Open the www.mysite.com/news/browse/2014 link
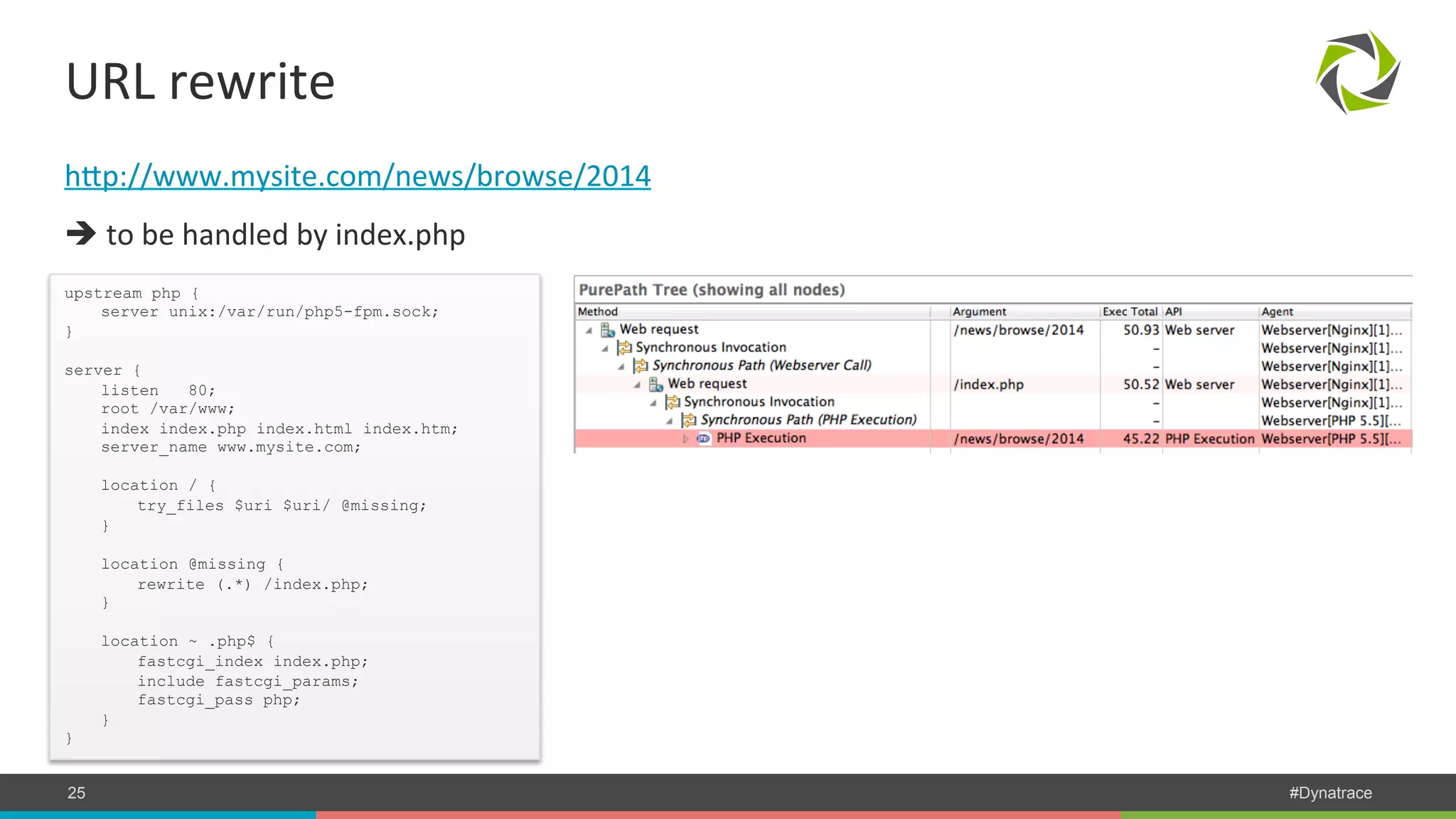 click(358, 176)
